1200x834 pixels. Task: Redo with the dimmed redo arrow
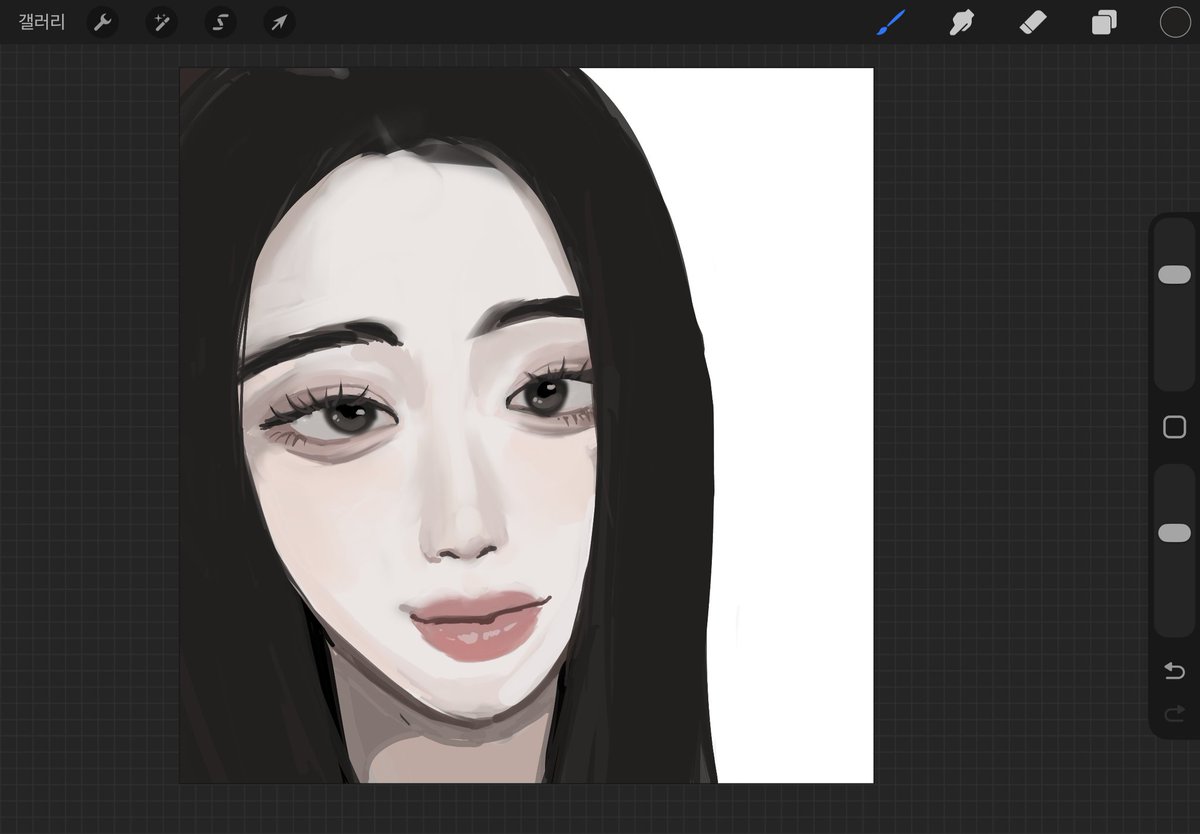(x=1175, y=713)
